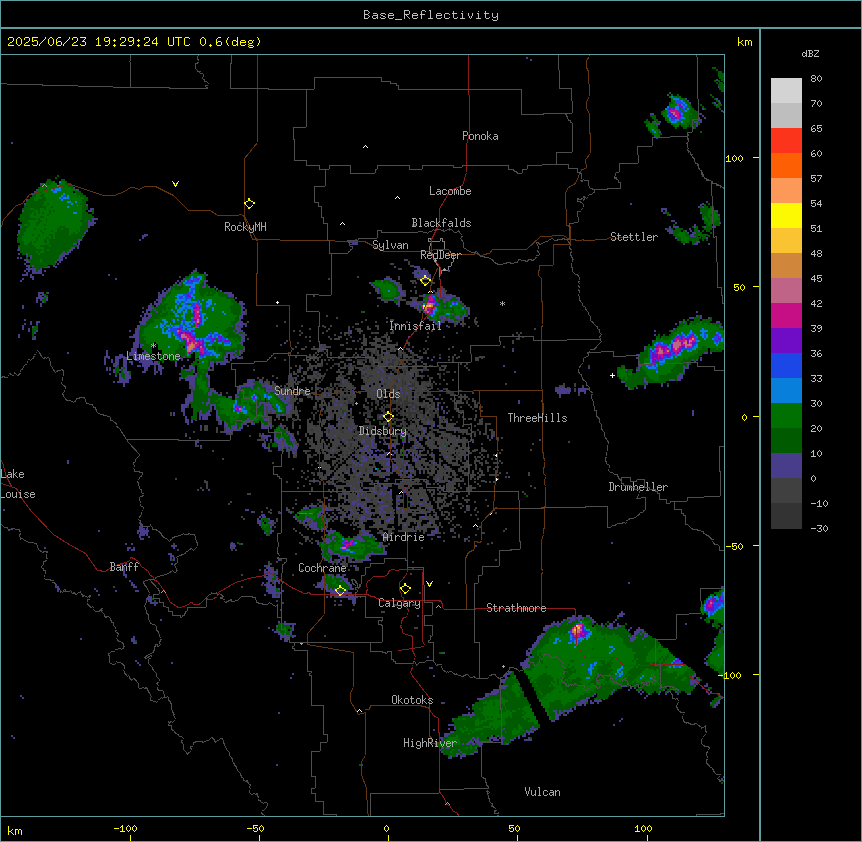Click the magenta 39 dBZ legend swatch
Image resolution: width=862 pixels, height=842 pixels.
tap(786, 315)
